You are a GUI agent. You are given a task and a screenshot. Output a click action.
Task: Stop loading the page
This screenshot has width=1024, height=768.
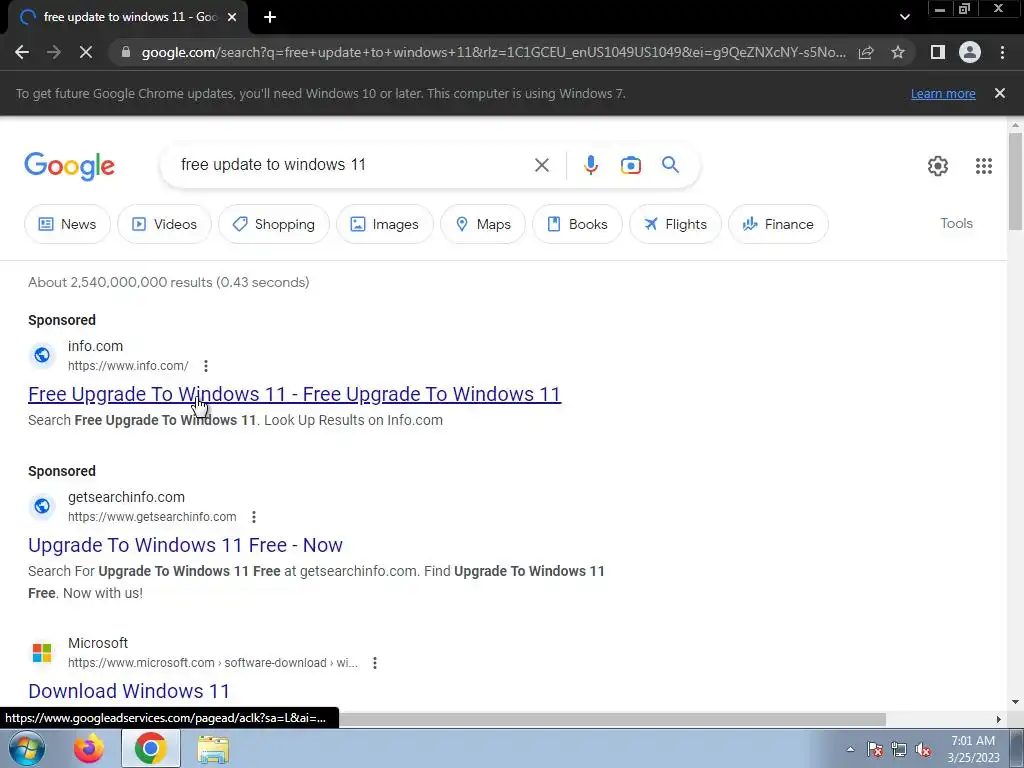point(86,52)
